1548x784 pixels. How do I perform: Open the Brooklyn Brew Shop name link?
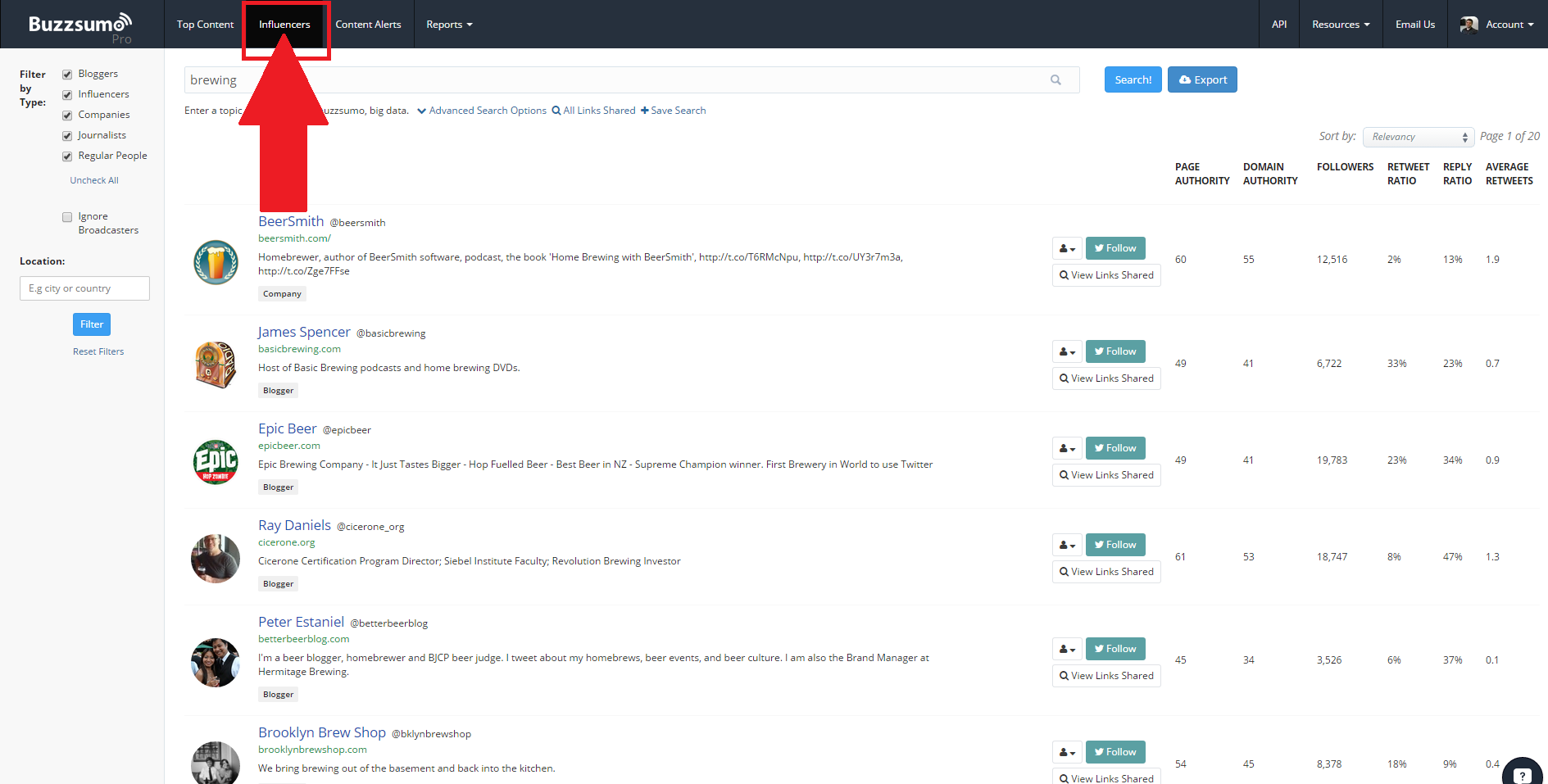click(x=322, y=732)
